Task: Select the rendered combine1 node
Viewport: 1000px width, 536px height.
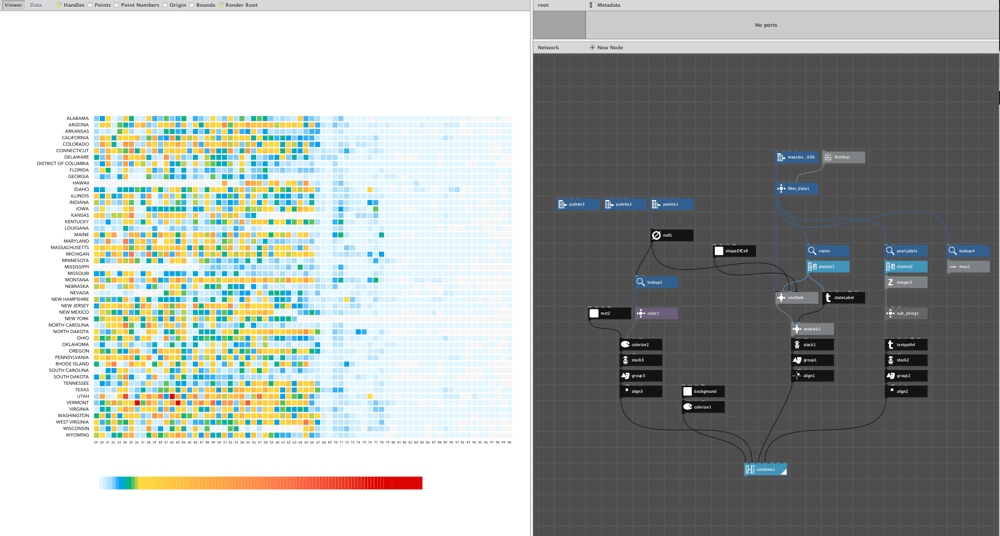Action: [766, 470]
